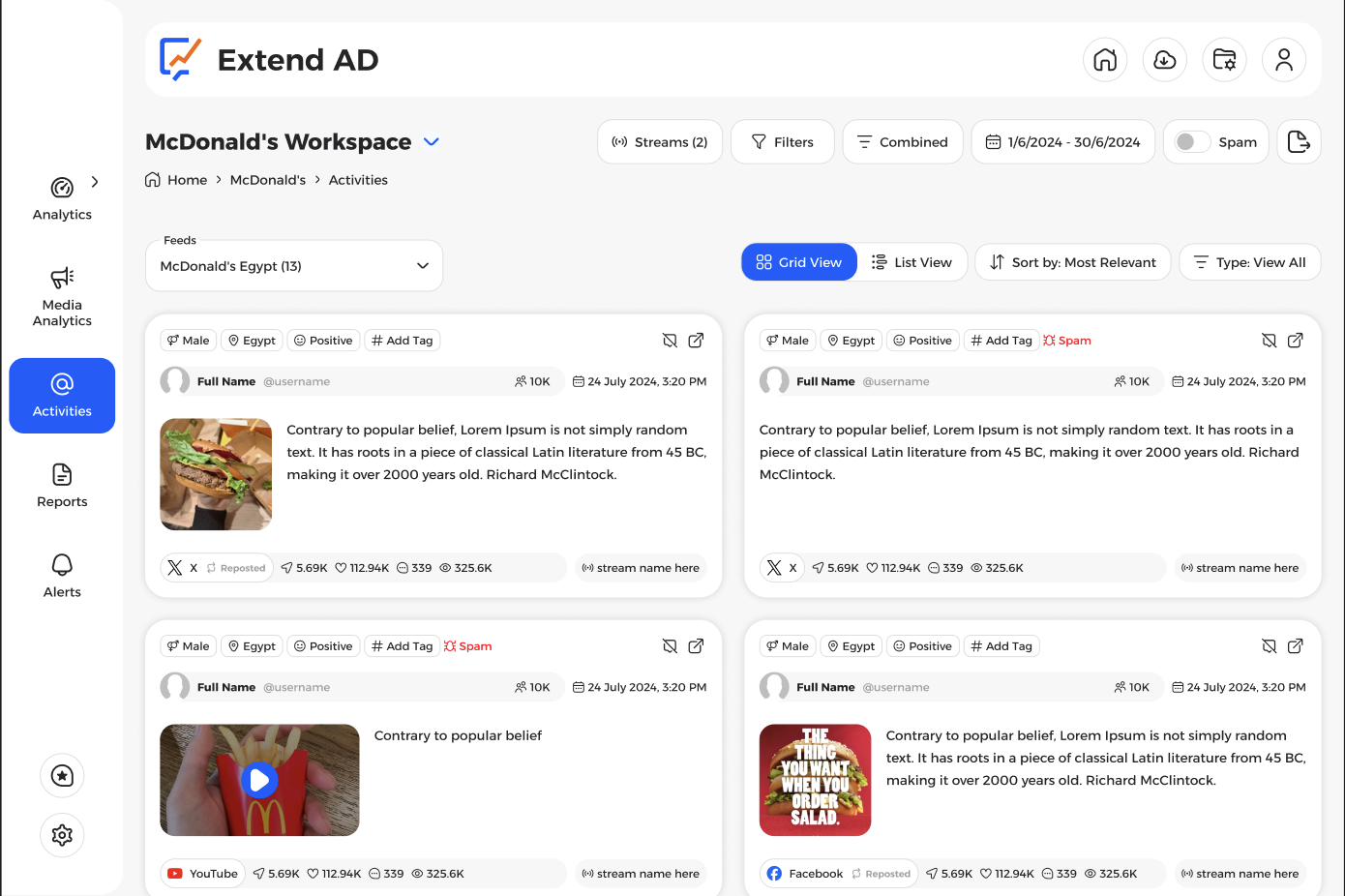Viewport: 1345px width, 896px height.
Task: Click the 24 July 2024 date on Facebook post
Action: pyautogui.click(x=1240, y=687)
